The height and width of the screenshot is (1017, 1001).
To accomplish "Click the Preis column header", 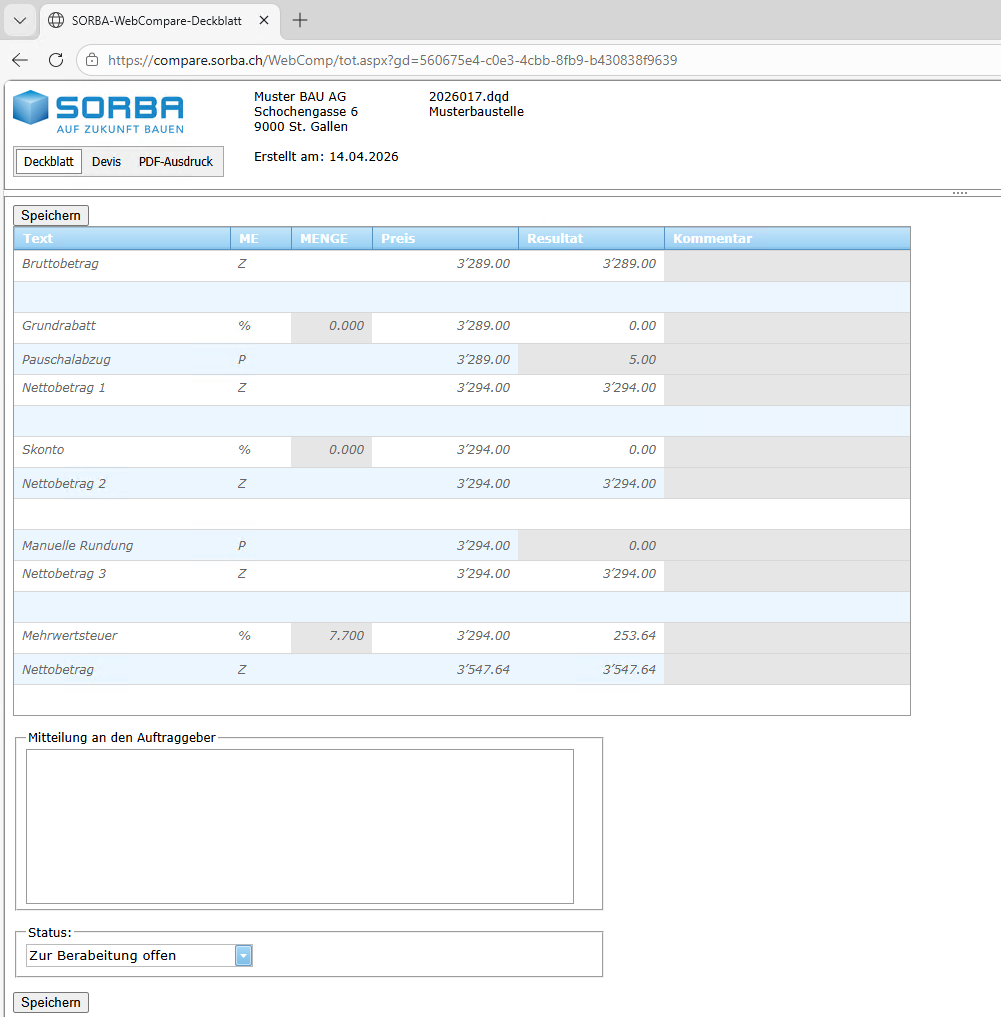I will [x=445, y=239].
